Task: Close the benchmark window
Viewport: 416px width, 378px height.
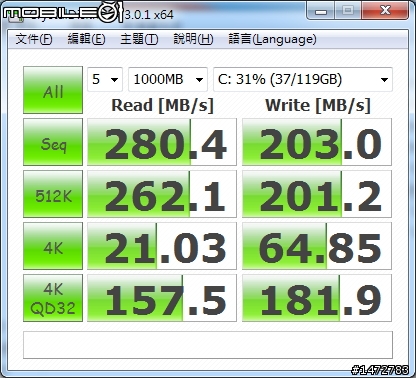Action: coord(385,11)
